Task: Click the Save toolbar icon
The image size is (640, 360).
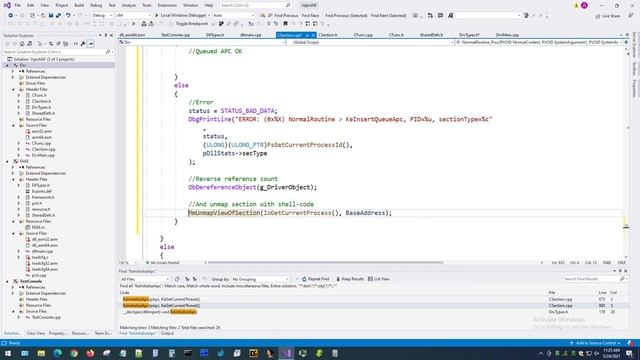Action: tap(51, 16)
